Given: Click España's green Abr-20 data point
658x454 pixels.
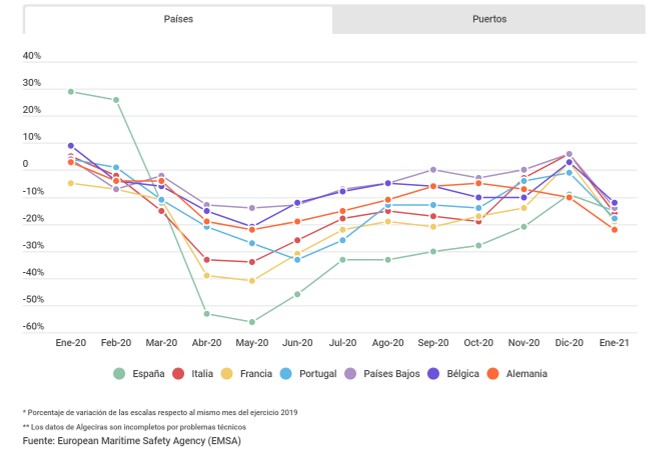Looking at the screenshot, I should [x=207, y=314].
